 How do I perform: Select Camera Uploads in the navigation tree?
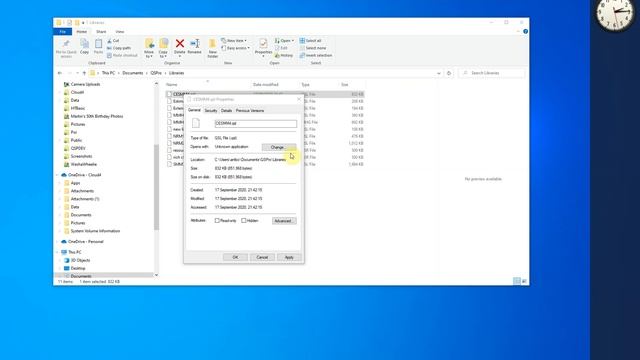[85, 84]
